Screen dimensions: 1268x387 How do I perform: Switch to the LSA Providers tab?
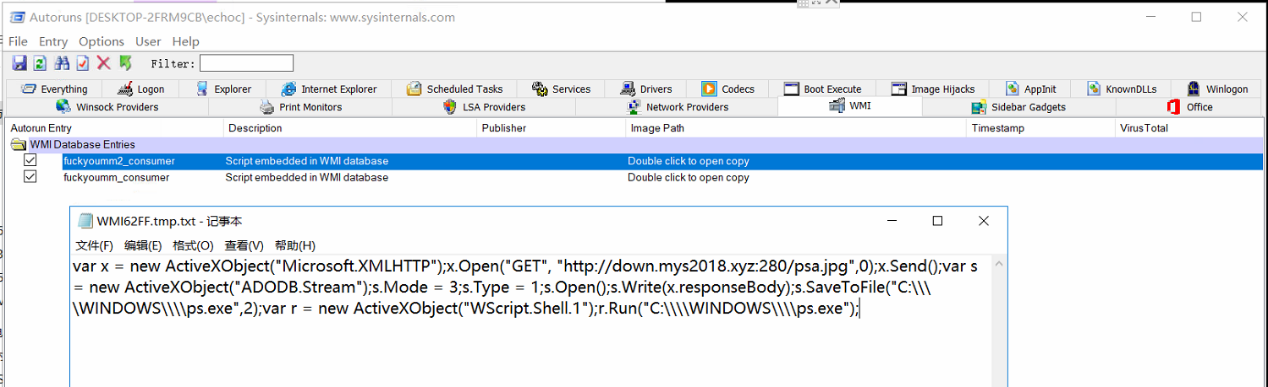pos(484,107)
